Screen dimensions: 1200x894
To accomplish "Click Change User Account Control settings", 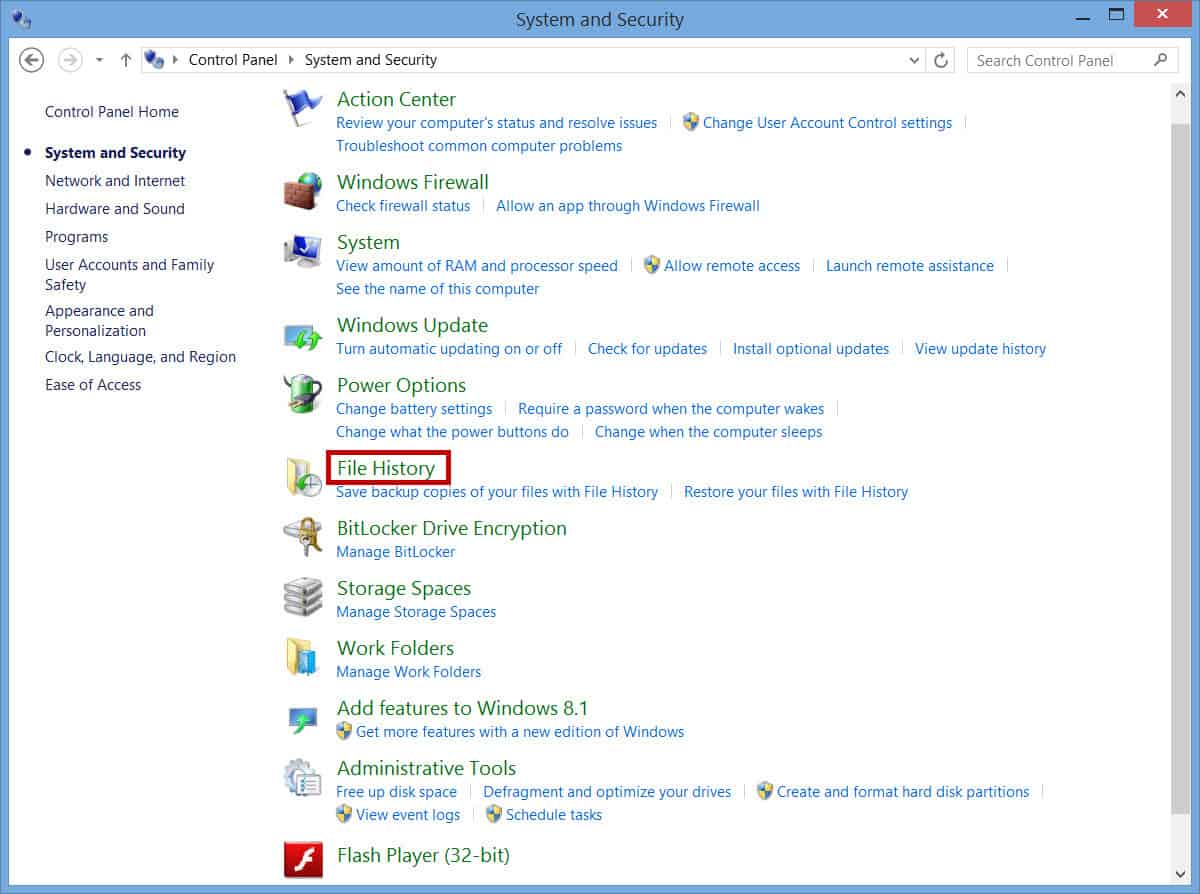I will pyautogui.click(x=827, y=123).
